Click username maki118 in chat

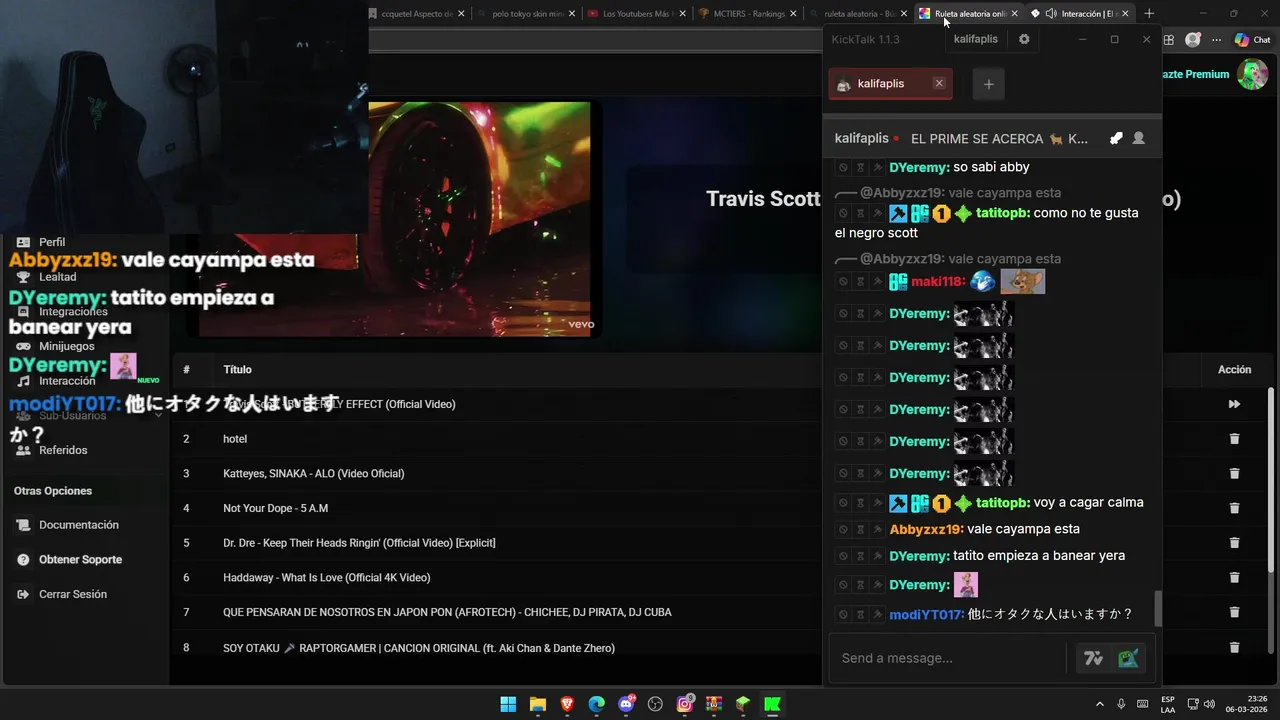click(x=938, y=282)
